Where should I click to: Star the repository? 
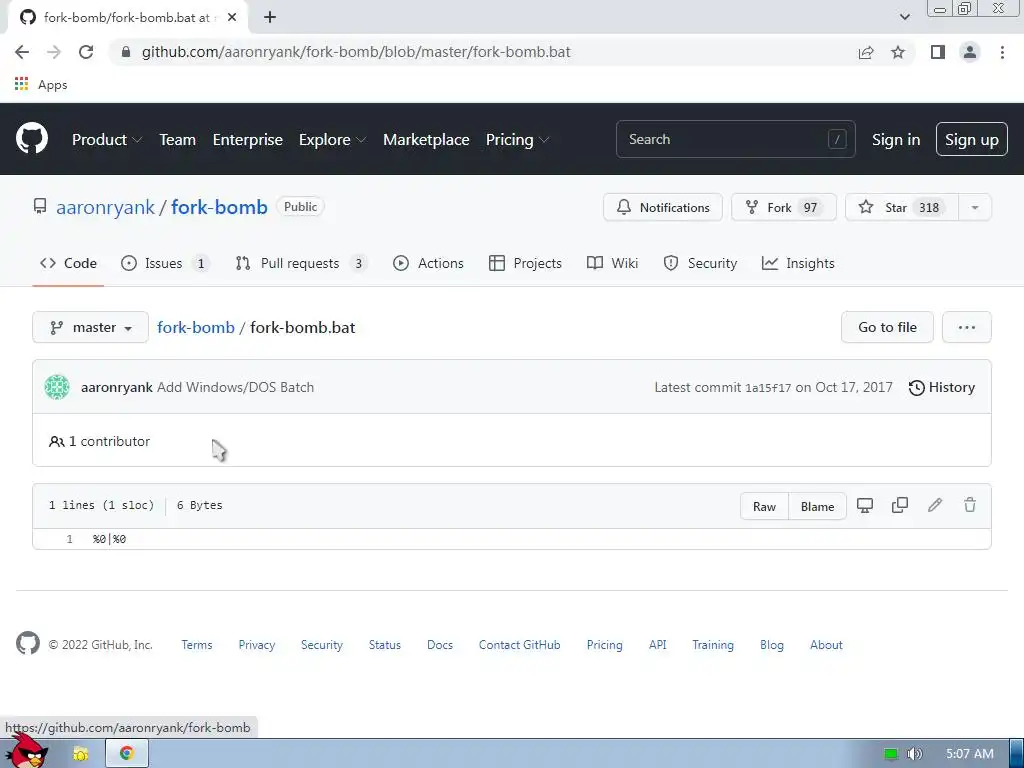(902, 207)
